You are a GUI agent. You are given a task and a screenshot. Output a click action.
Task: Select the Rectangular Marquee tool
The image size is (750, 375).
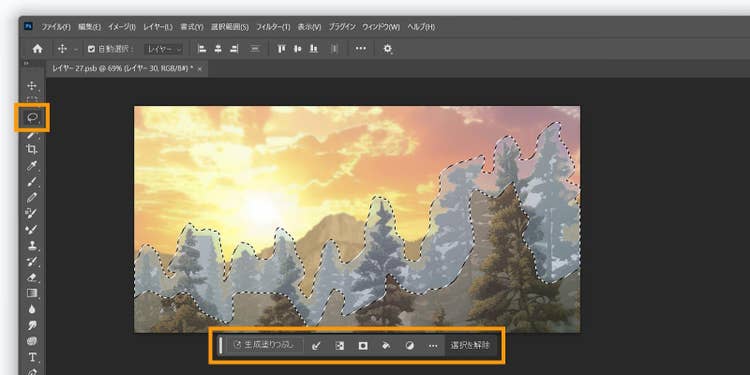32,99
